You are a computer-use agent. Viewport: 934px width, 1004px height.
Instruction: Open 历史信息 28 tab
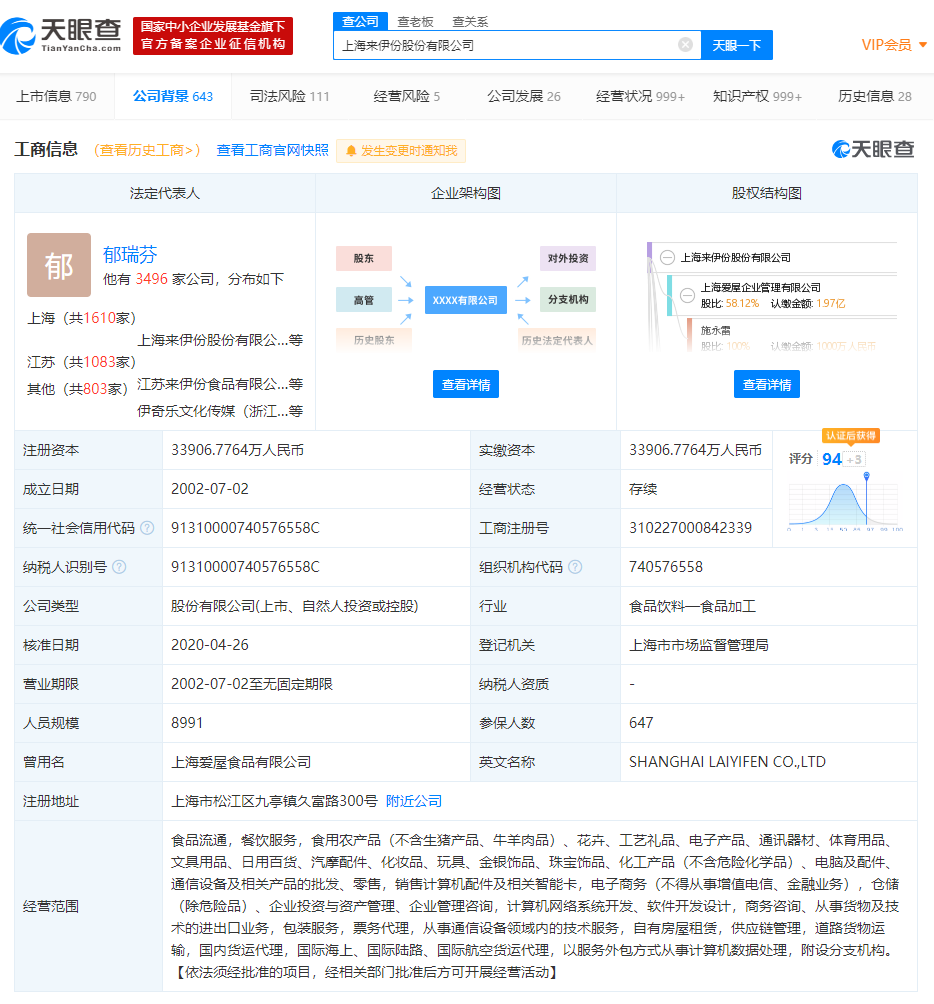click(874, 97)
